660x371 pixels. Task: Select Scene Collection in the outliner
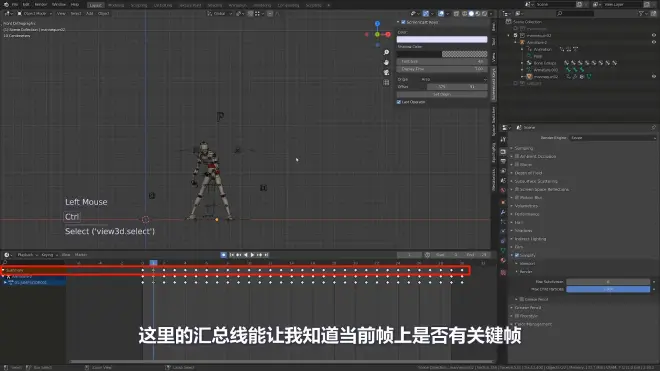pos(527,21)
